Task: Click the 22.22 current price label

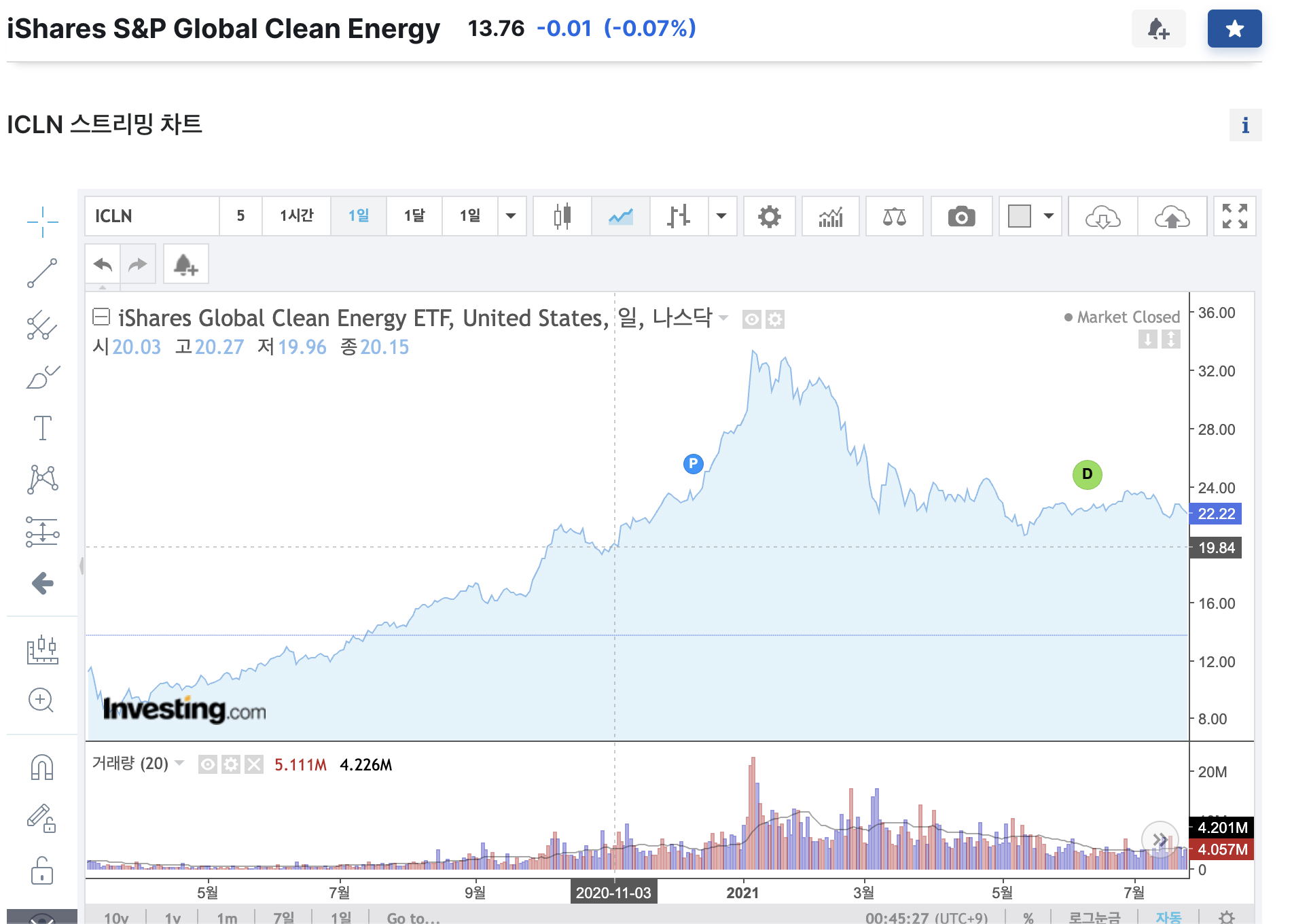Action: 1216,514
